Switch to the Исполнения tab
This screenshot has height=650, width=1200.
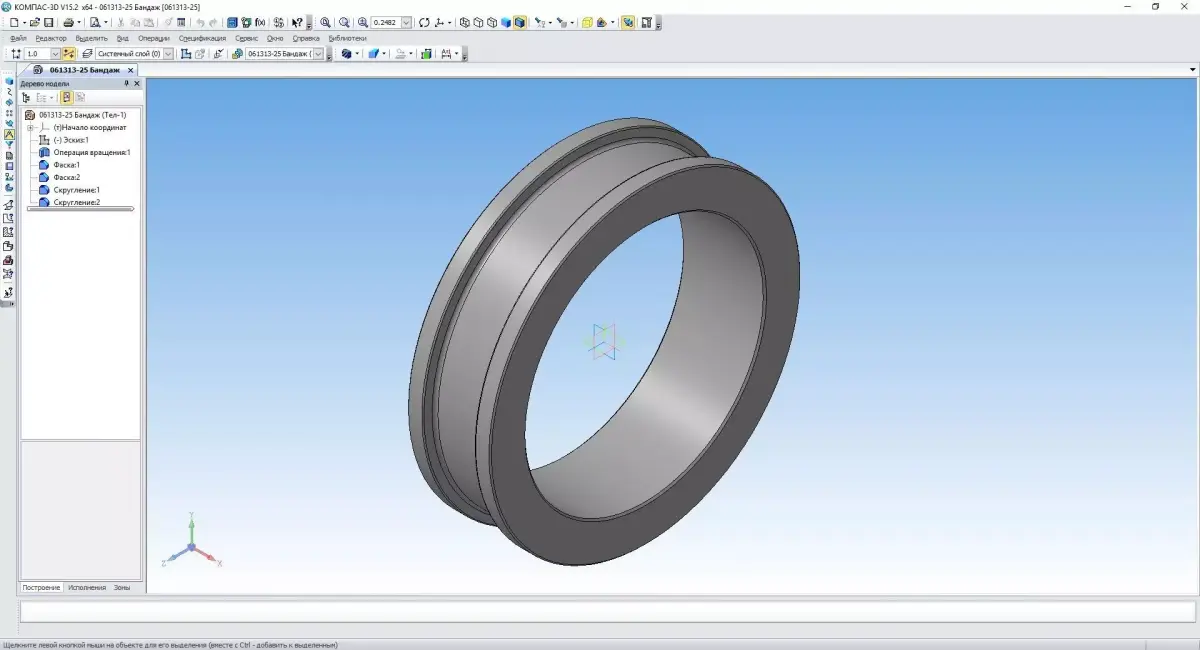point(87,587)
